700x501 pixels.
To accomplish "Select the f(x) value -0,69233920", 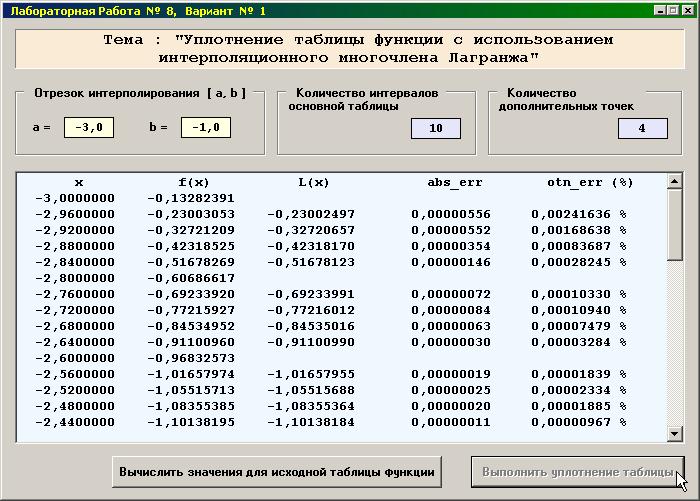I will tap(191, 294).
